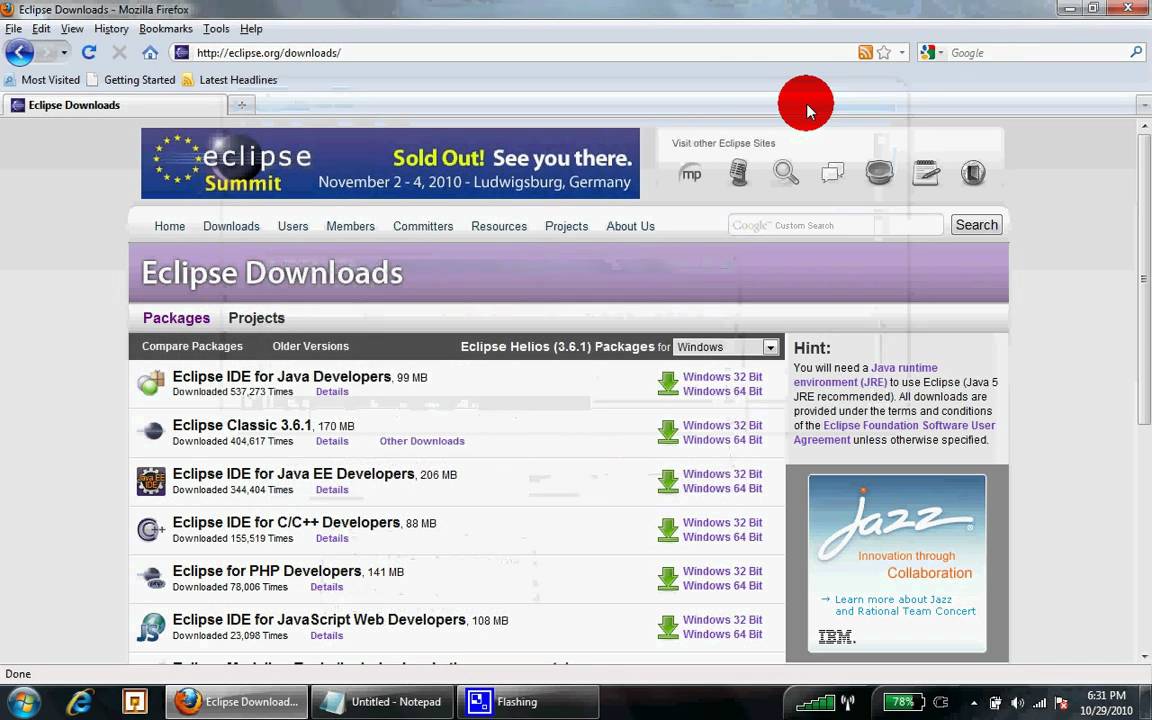Open the notepad with pencil Eclipse site icon
The image size is (1152, 720).
click(x=926, y=173)
